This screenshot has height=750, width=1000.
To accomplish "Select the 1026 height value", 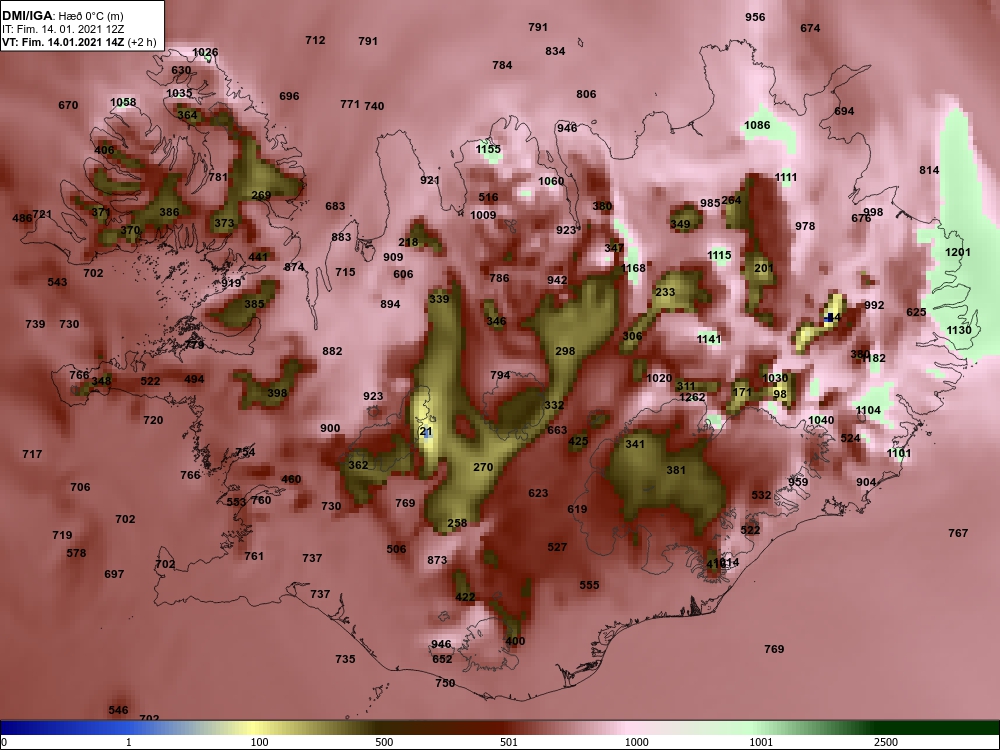I will pyautogui.click(x=205, y=52).
